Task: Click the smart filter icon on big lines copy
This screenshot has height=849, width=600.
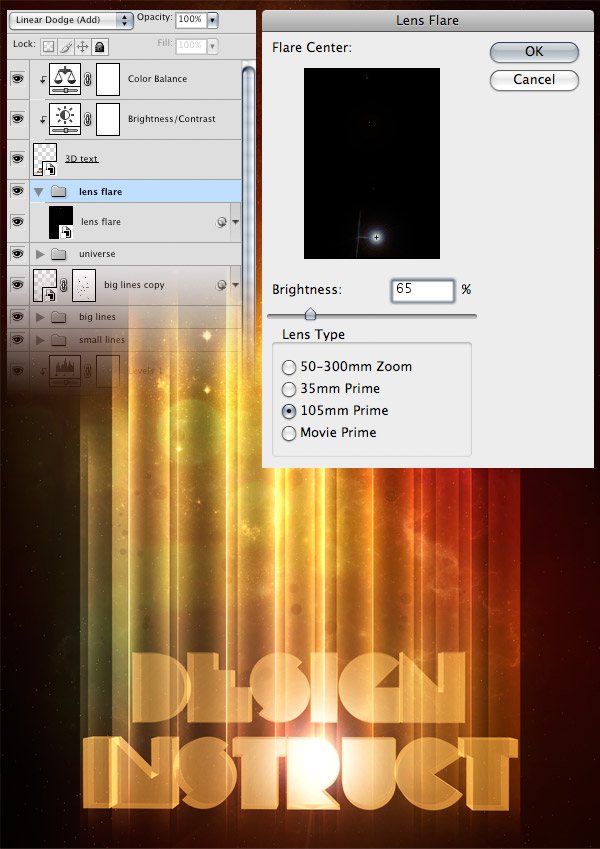Action: click(221, 285)
